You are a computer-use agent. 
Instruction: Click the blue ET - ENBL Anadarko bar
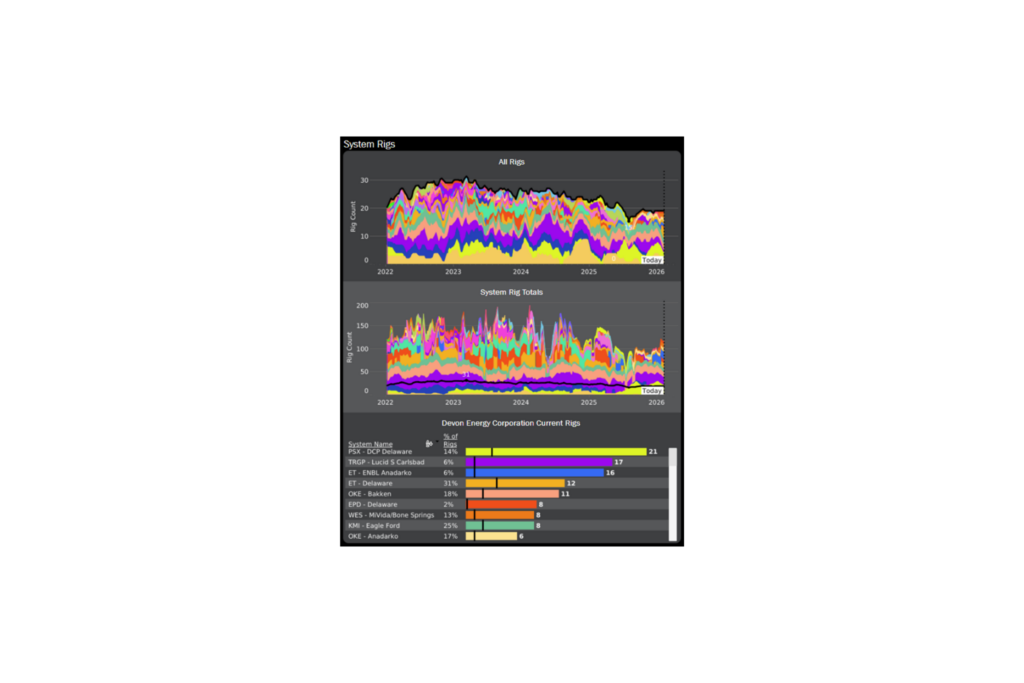pos(539,473)
